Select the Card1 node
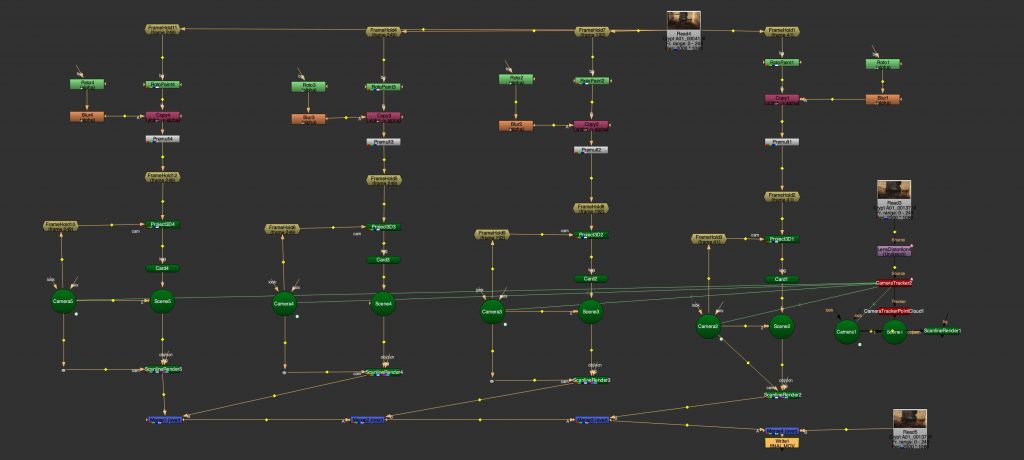1024x460 pixels. coord(782,279)
